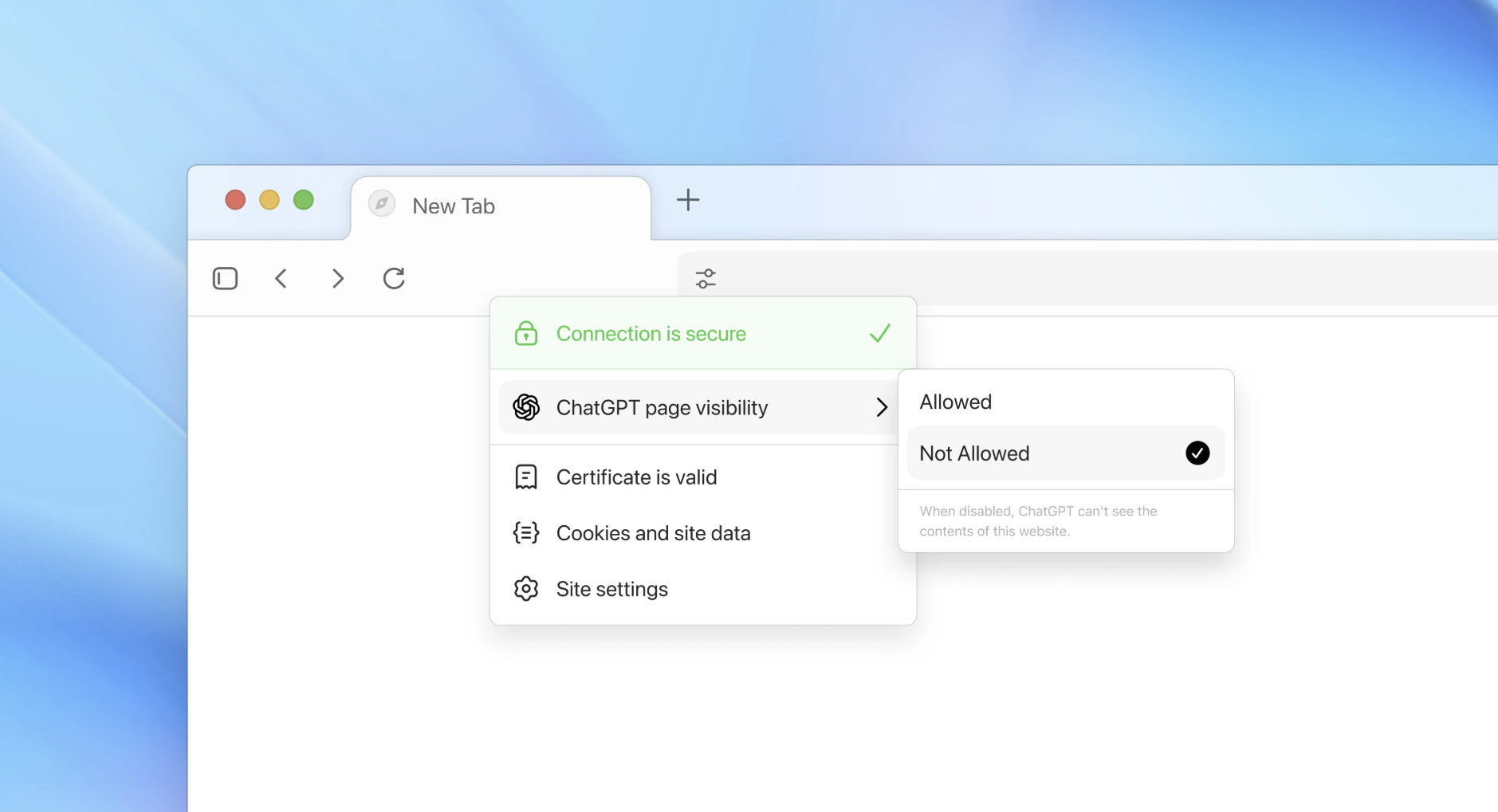1498x812 pixels.
Task: Toggle the sidebar panel icon
Action: pyautogui.click(x=225, y=278)
